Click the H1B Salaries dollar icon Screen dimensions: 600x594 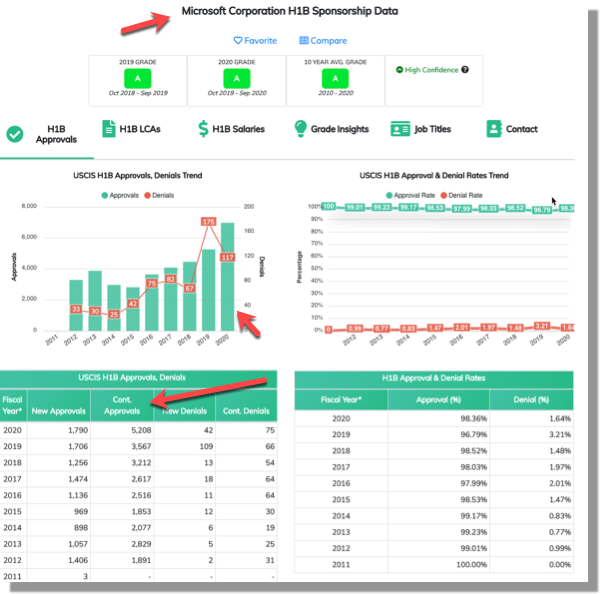pos(203,129)
